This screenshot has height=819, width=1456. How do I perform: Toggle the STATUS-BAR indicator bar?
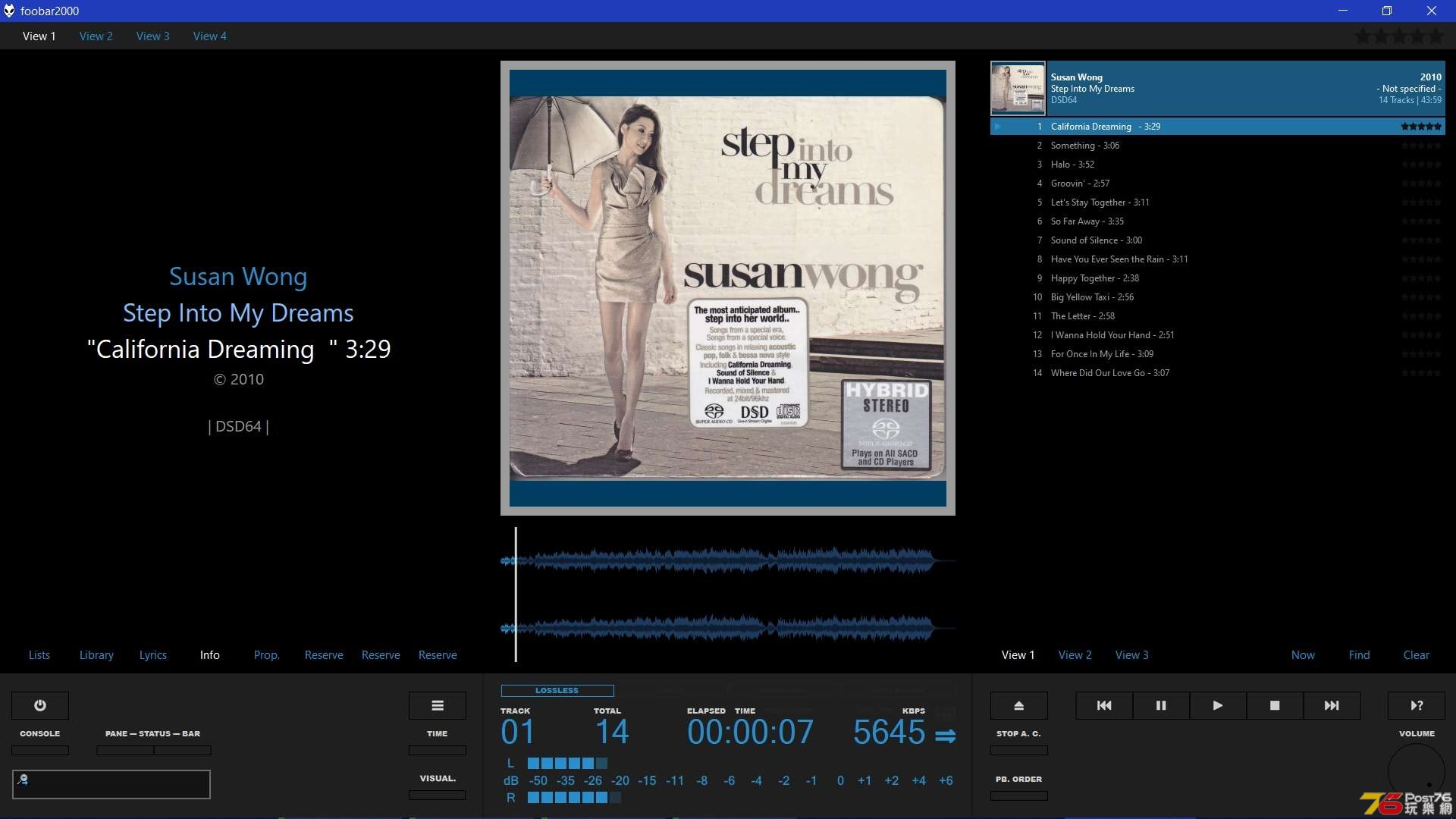pyautogui.click(x=183, y=750)
